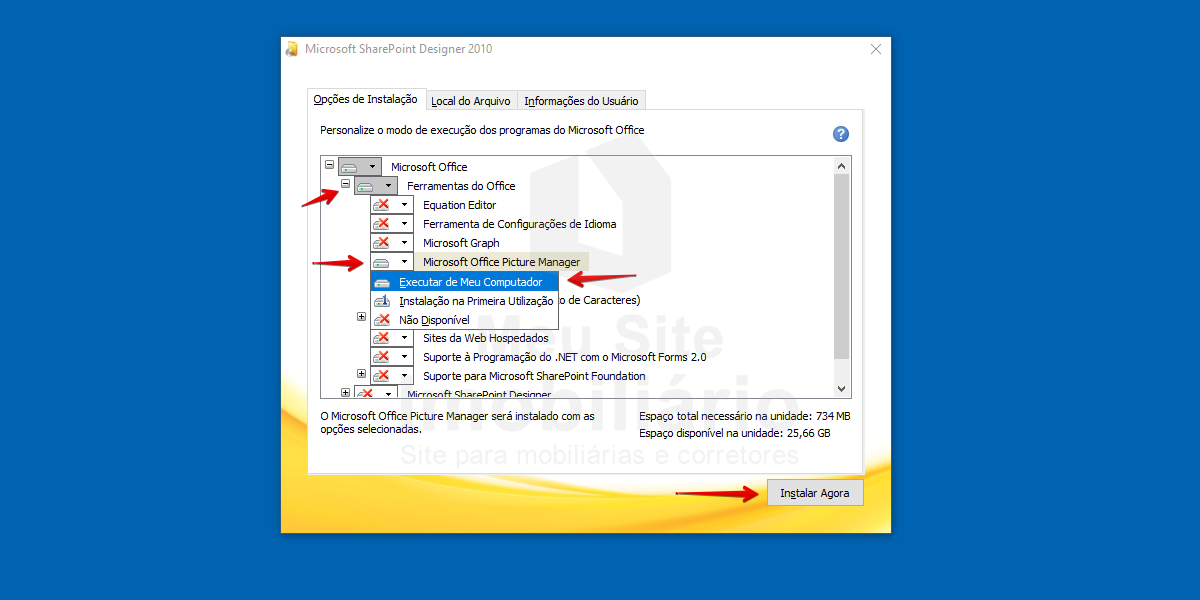Image resolution: width=1200 pixels, height=600 pixels.
Task: Click the drive icon beside Microsoft Office Picture Manager
Action: (x=381, y=262)
